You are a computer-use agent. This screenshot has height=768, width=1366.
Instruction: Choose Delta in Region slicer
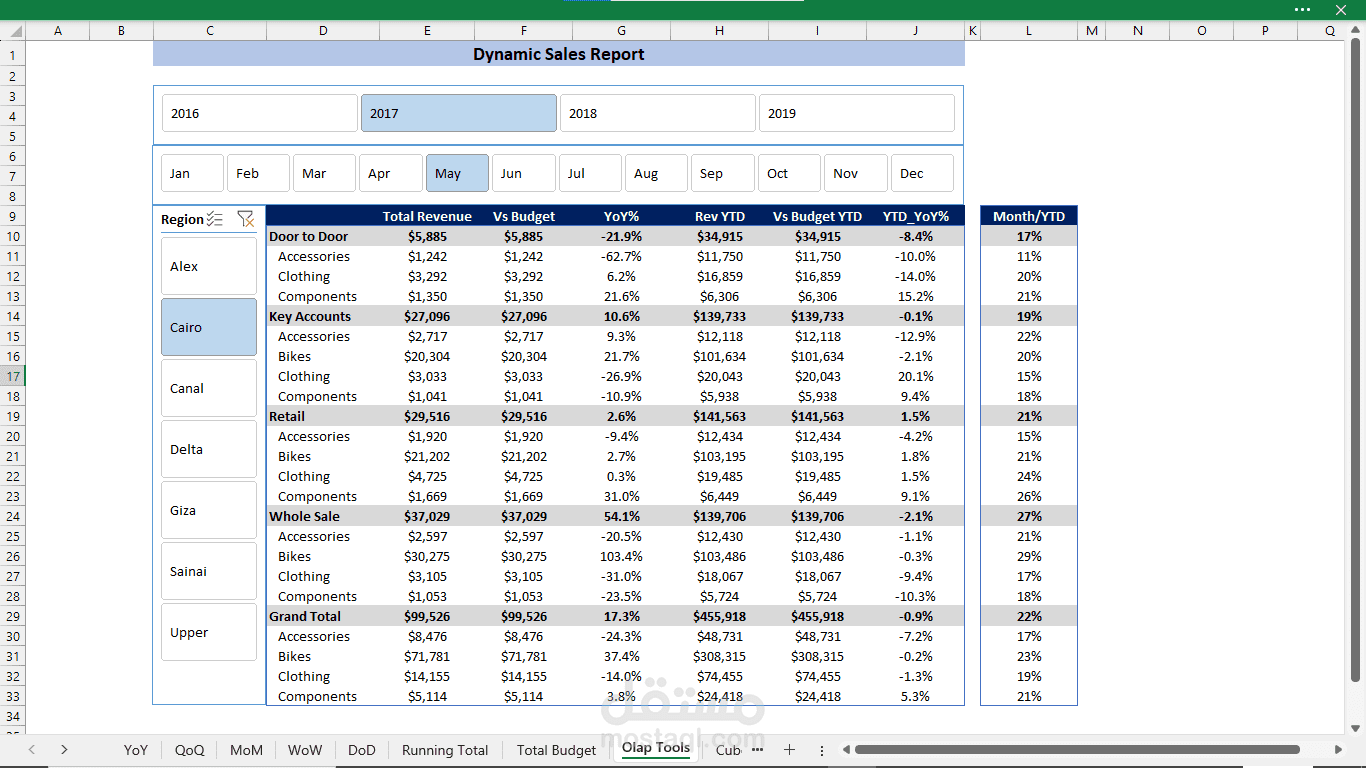coord(209,449)
